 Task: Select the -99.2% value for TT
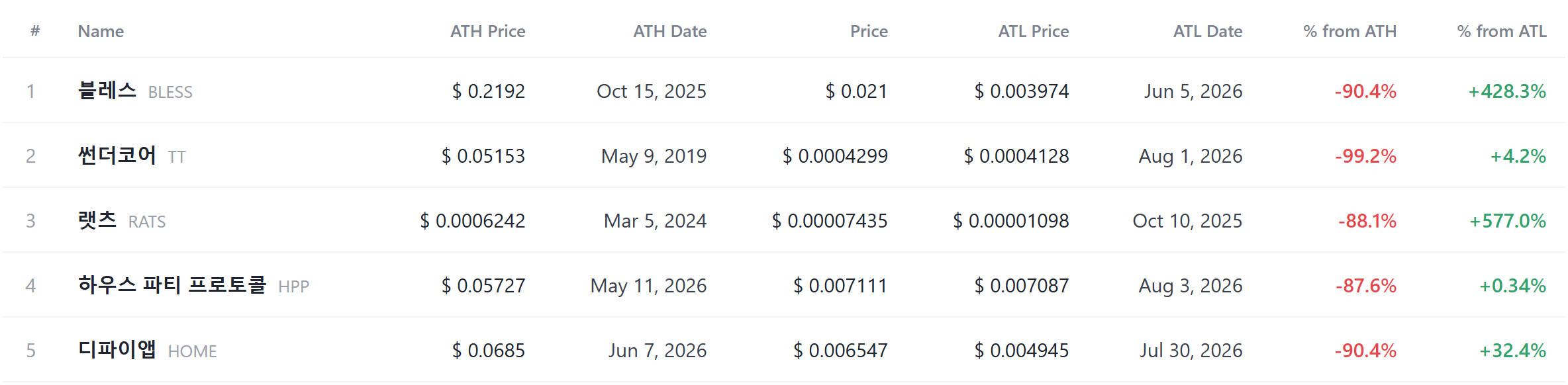click(x=1365, y=155)
